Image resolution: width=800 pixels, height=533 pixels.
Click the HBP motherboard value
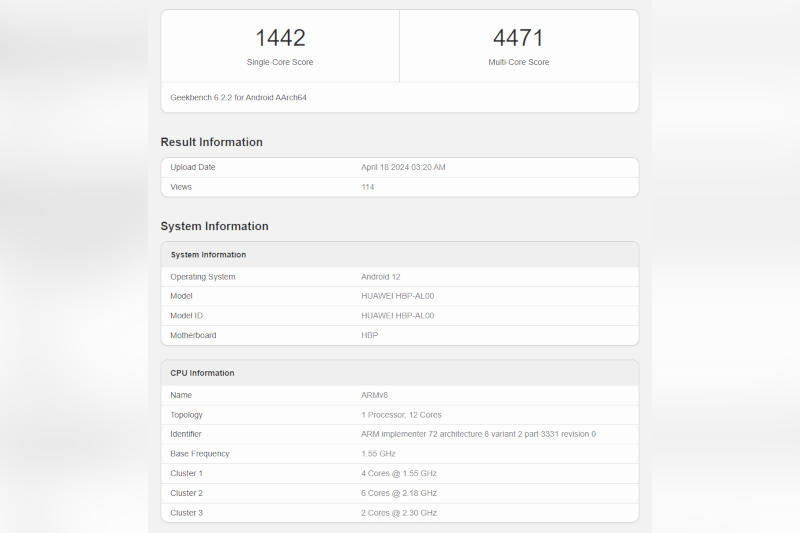pos(370,335)
